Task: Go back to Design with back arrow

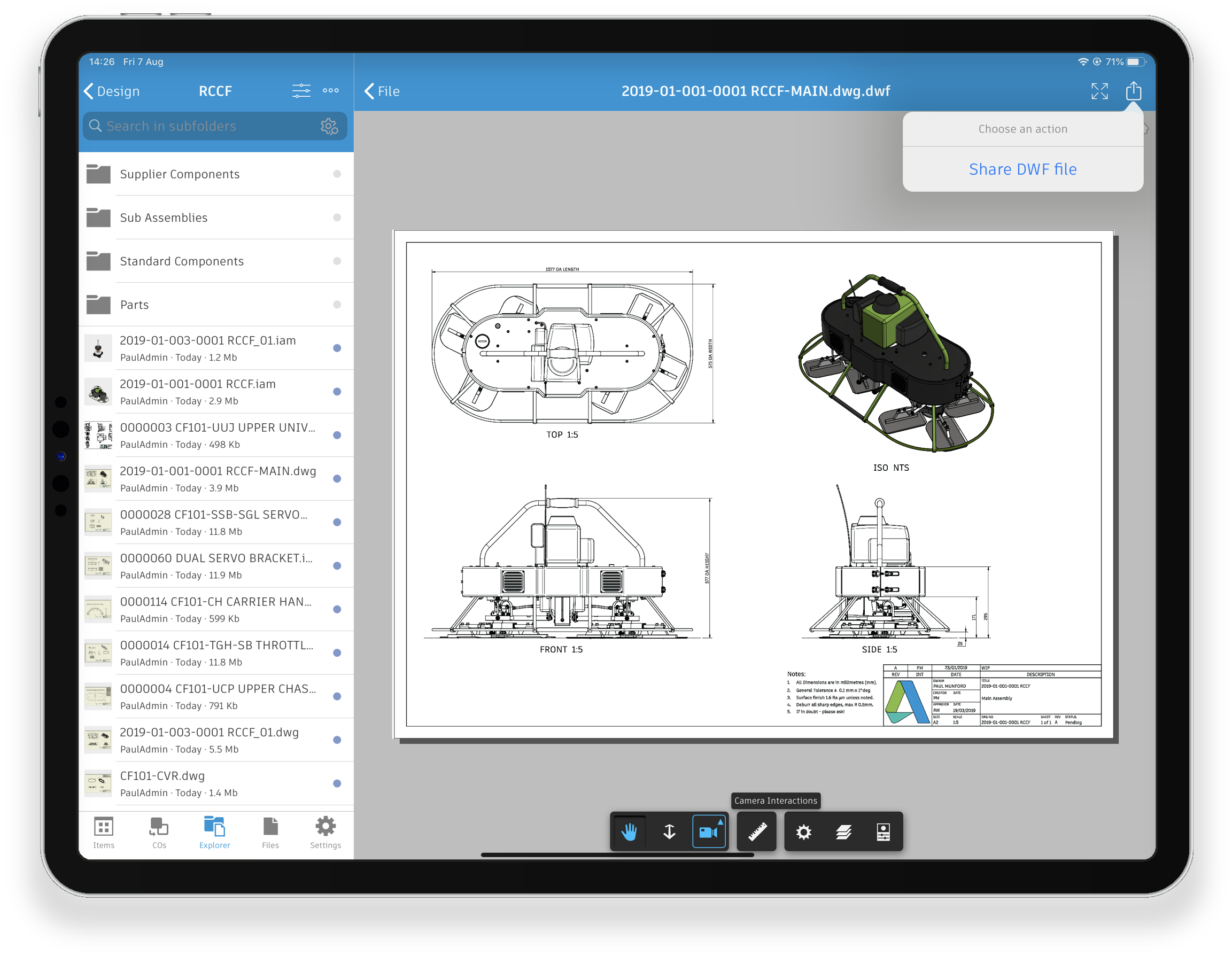Action: [111, 91]
